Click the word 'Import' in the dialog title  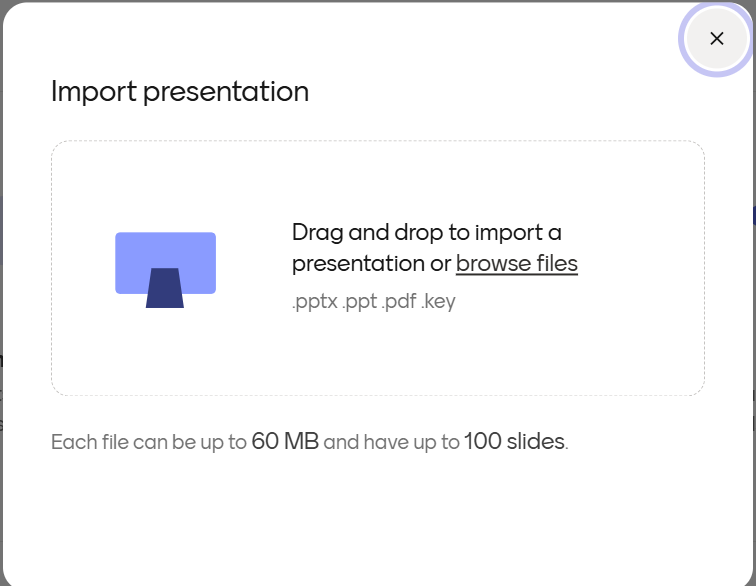tap(93, 92)
